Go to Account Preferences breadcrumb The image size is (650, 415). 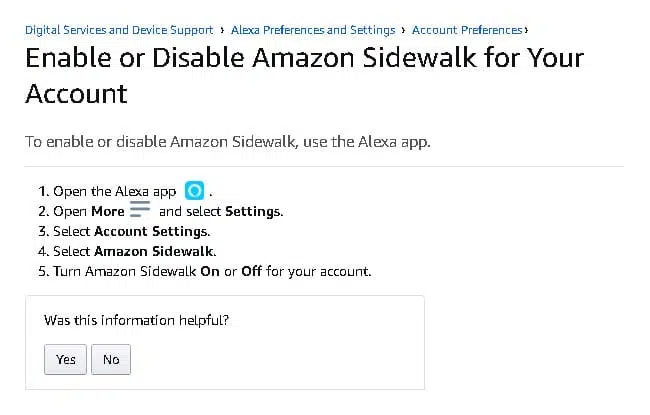[x=467, y=30]
